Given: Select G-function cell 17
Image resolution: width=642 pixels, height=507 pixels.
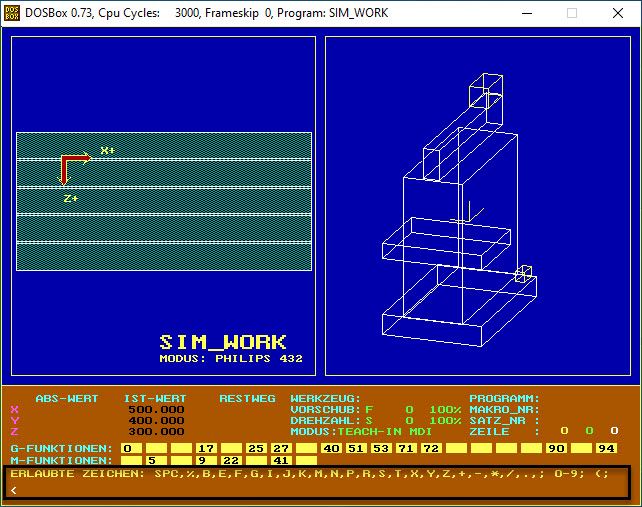Looking at the screenshot, I should 206,448.
